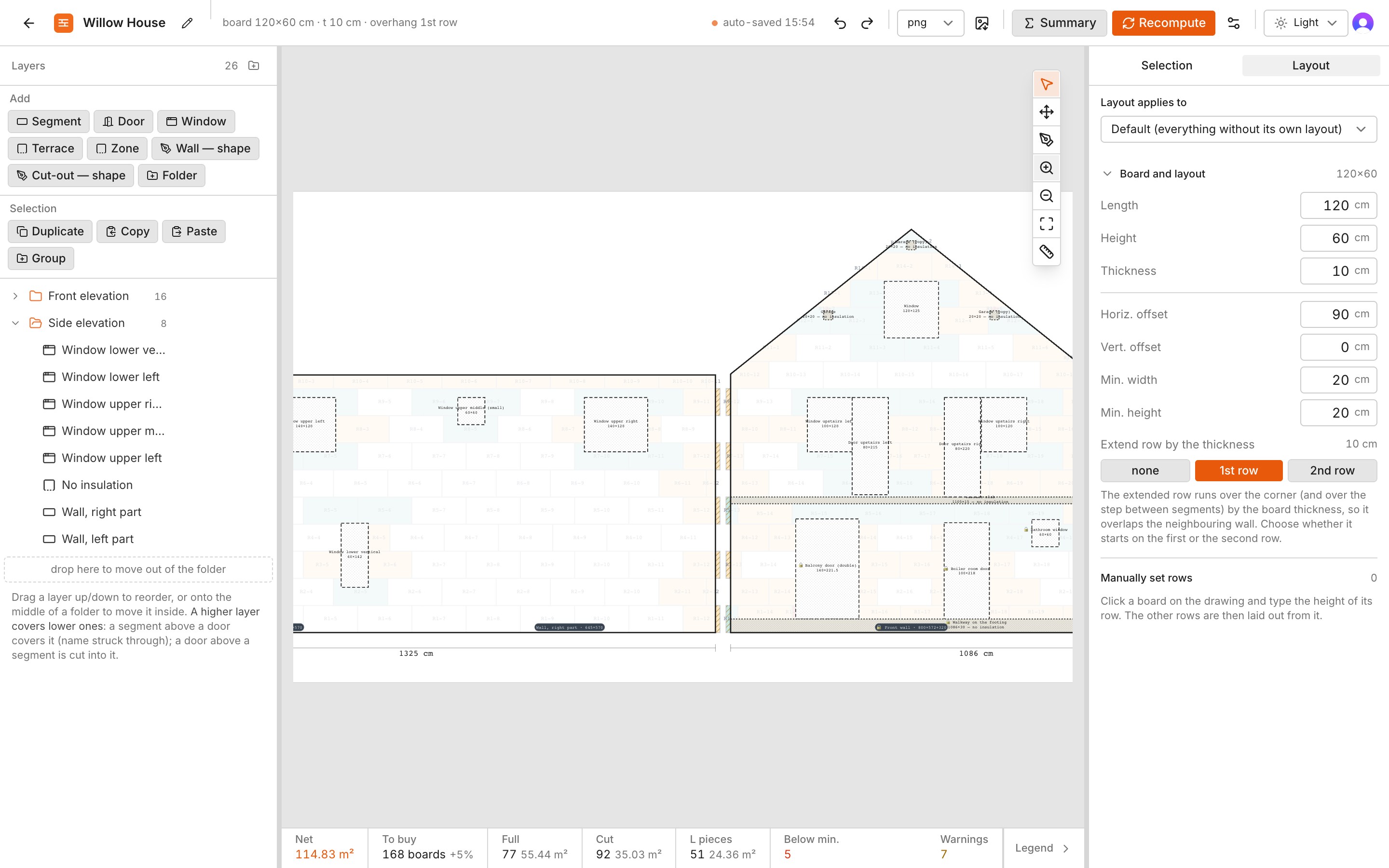The width and height of the screenshot is (1389, 868).
Task: Collapse the Side elevation folder
Action: tap(15, 323)
